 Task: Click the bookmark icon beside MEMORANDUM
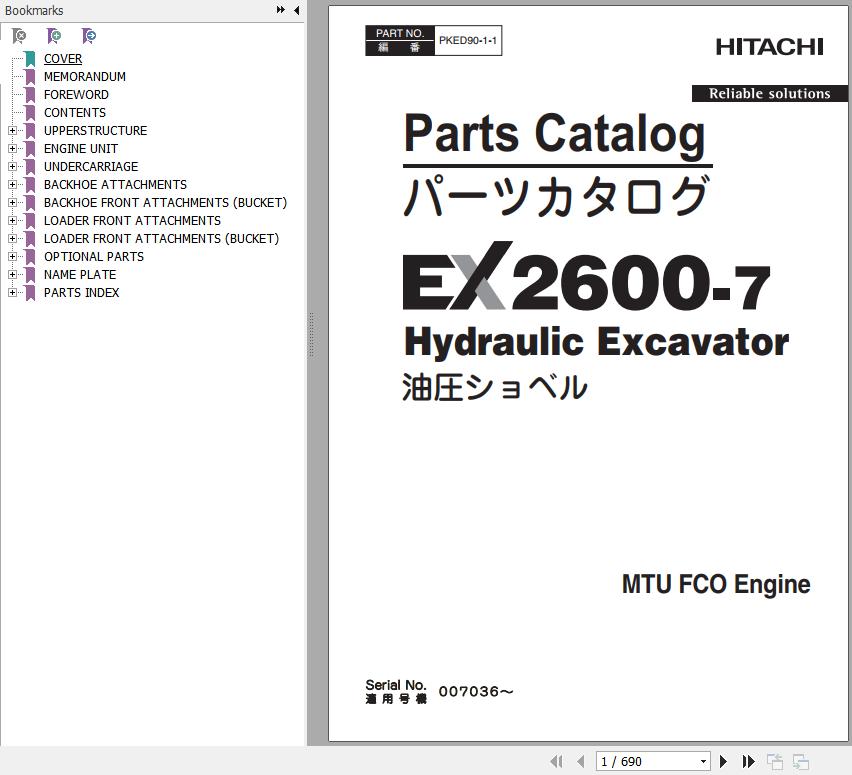pos(30,77)
